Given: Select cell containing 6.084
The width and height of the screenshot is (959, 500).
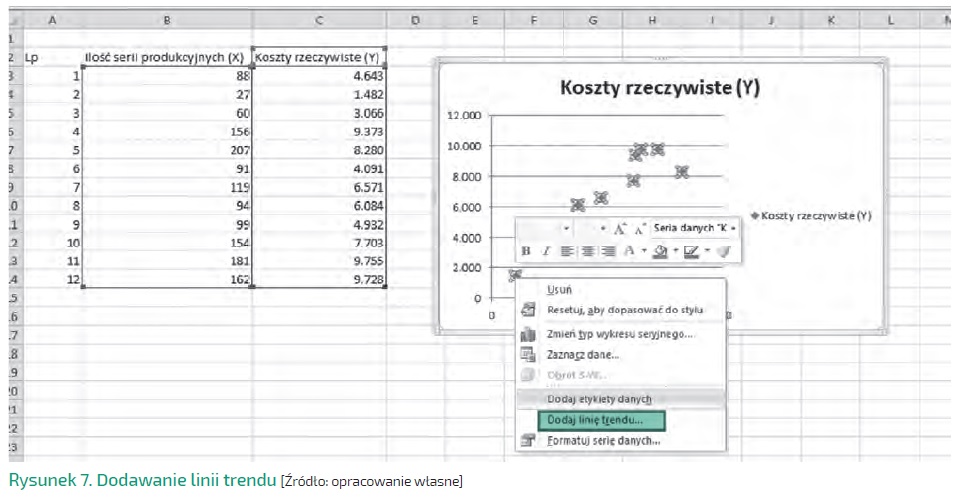Looking at the screenshot, I should pos(319,206).
